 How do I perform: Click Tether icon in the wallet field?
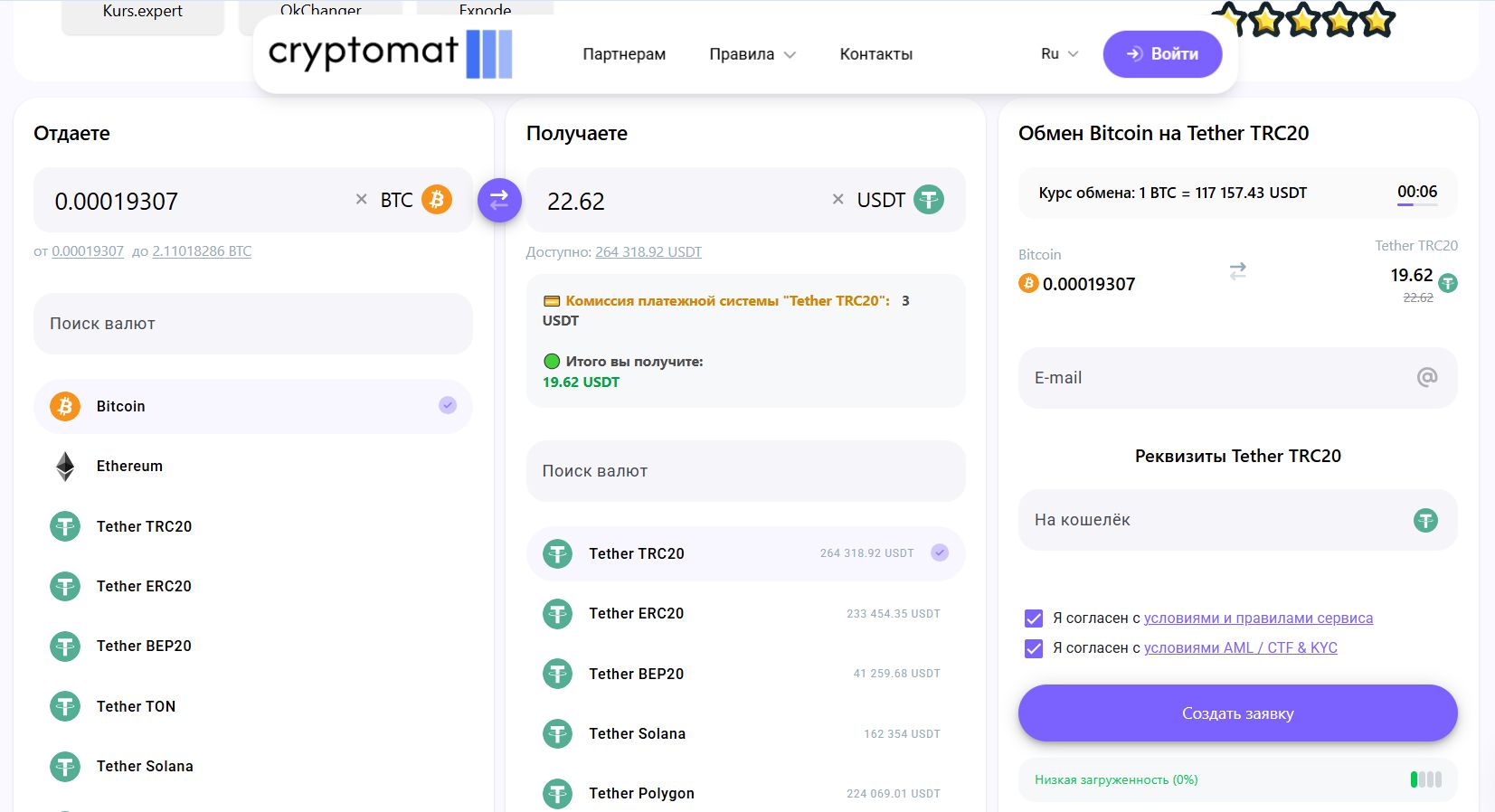[x=1425, y=520]
